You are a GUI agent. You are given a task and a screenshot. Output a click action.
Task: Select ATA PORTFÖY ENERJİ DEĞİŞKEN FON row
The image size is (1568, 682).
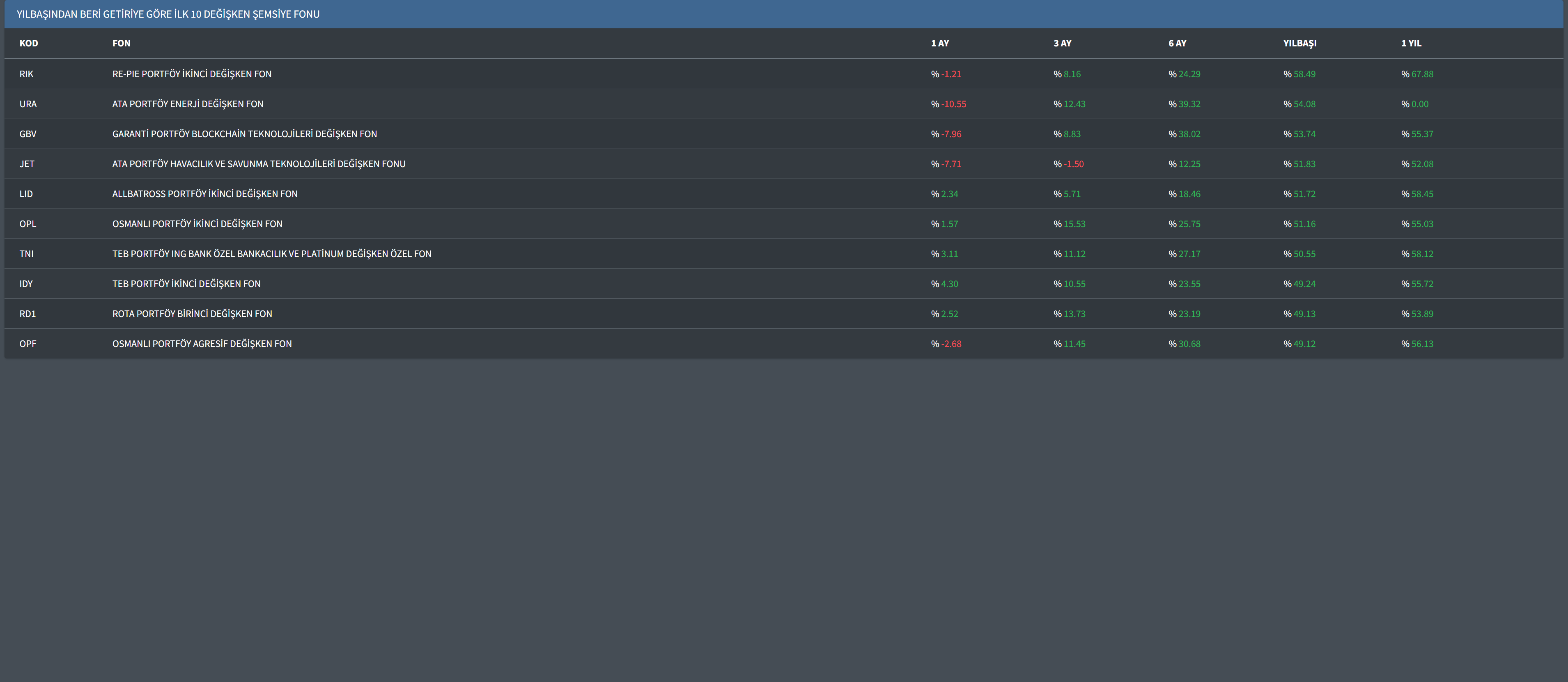[188, 104]
